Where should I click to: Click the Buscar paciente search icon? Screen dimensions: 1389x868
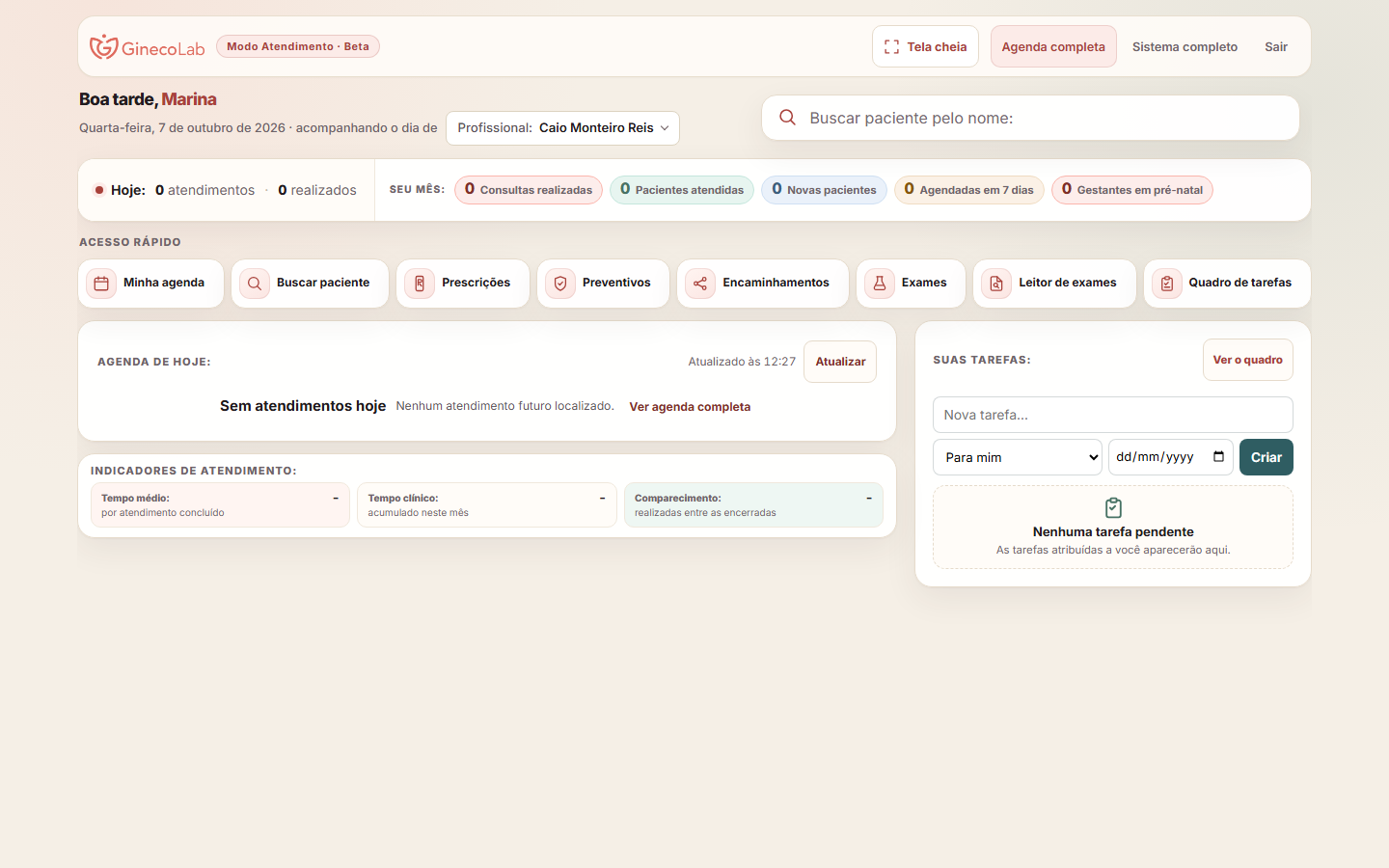tap(255, 284)
